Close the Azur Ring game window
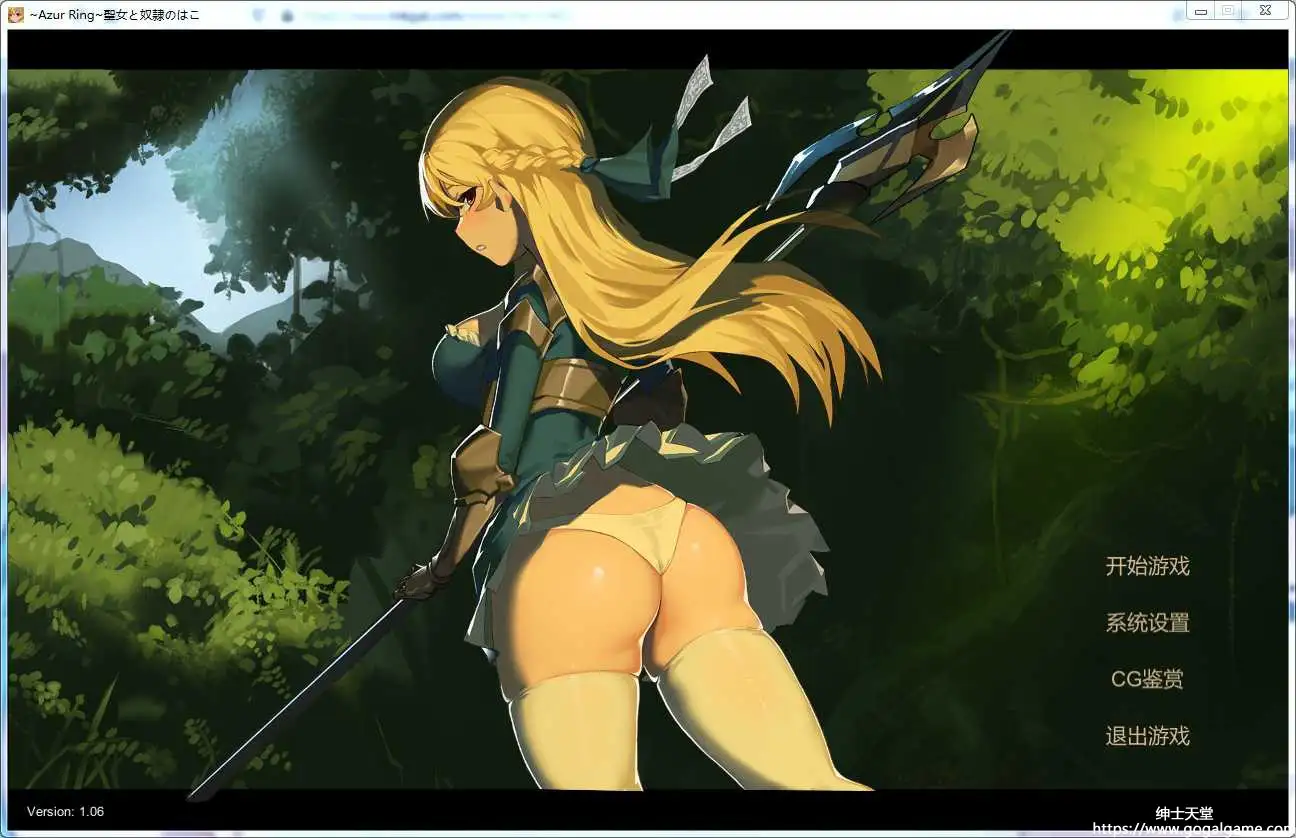 1265,10
